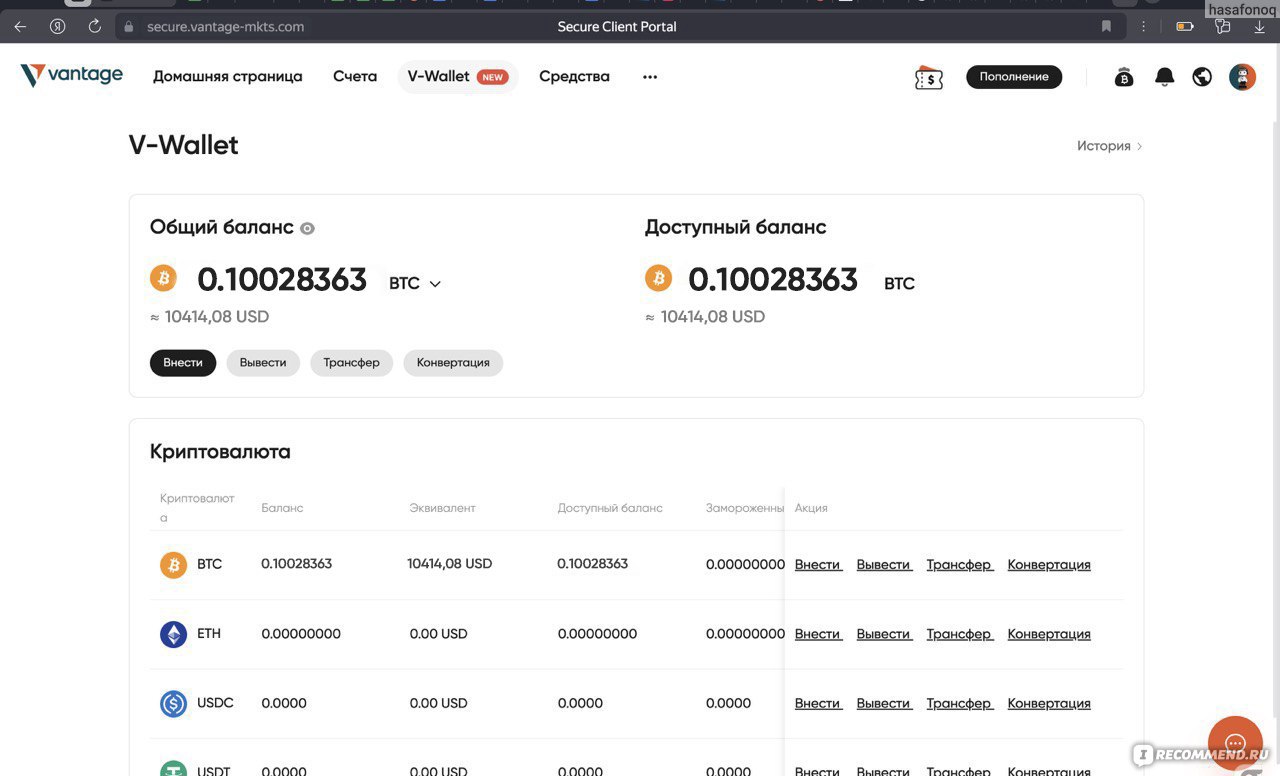This screenshot has width=1280, height=776.
Task: Click the BTC coin icon in table
Action: (173, 565)
